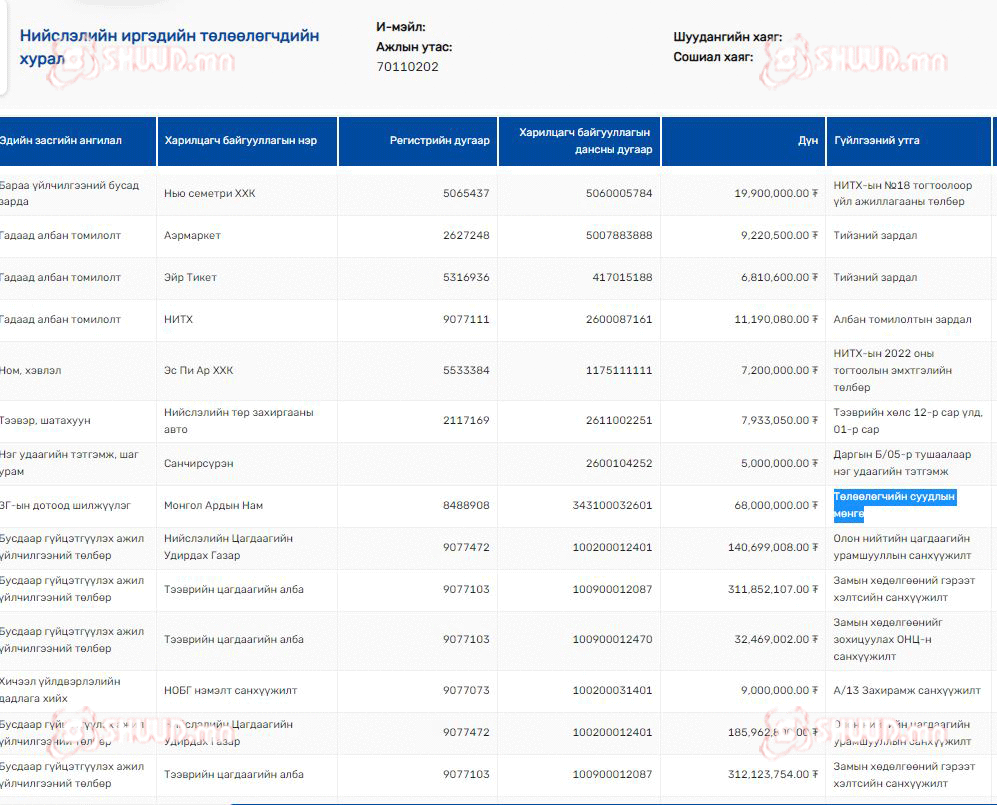The height and width of the screenshot is (805, 997).
Task: Select the highlighted Төлөөлөгчийн суудлын мөнгө text
Action: [894, 505]
